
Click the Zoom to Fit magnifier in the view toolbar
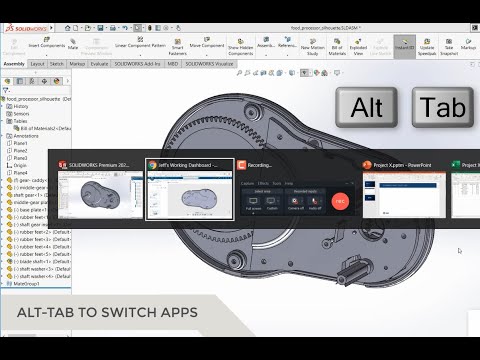point(239,73)
